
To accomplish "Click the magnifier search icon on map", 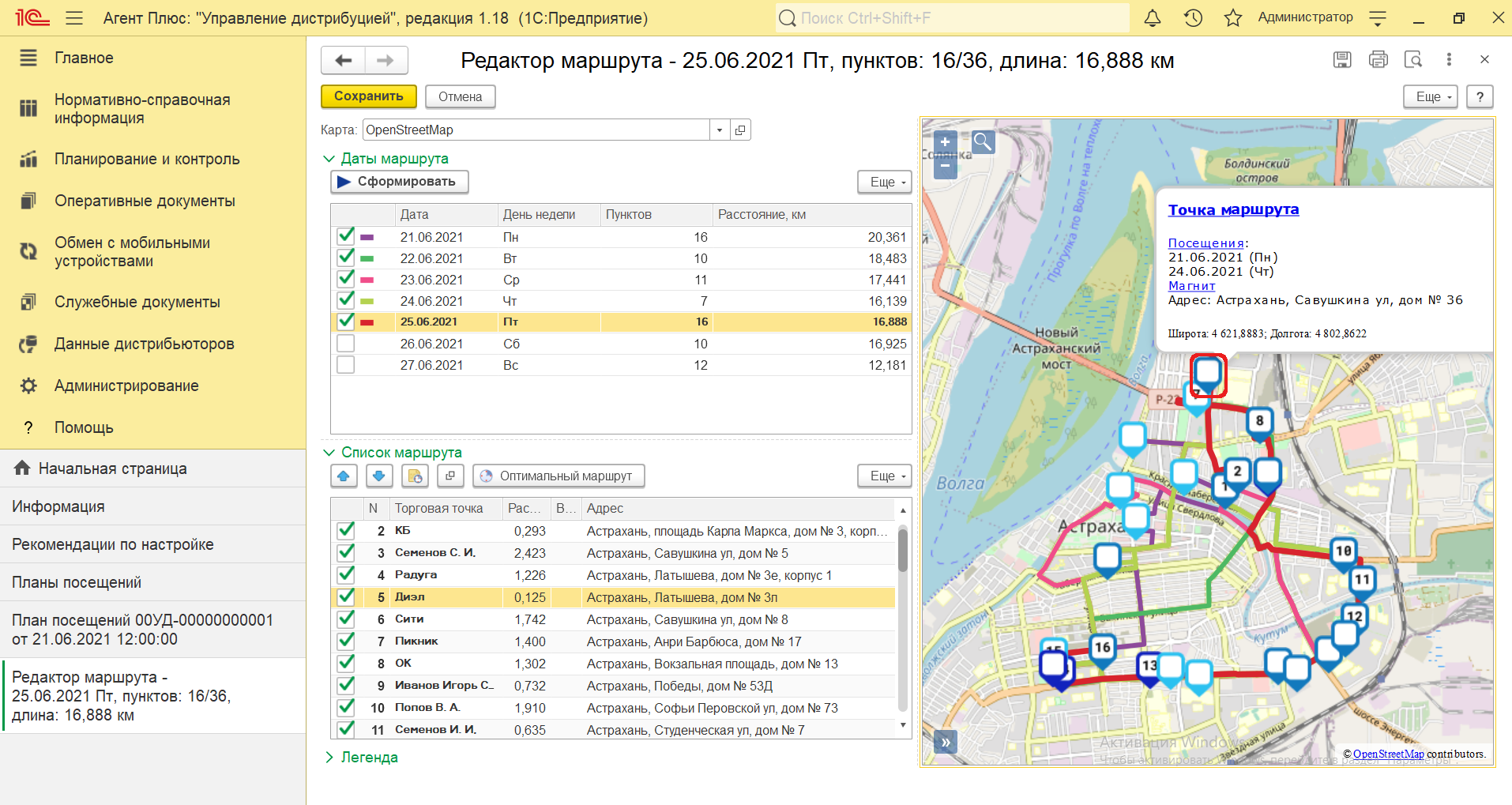I will coord(983,142).
